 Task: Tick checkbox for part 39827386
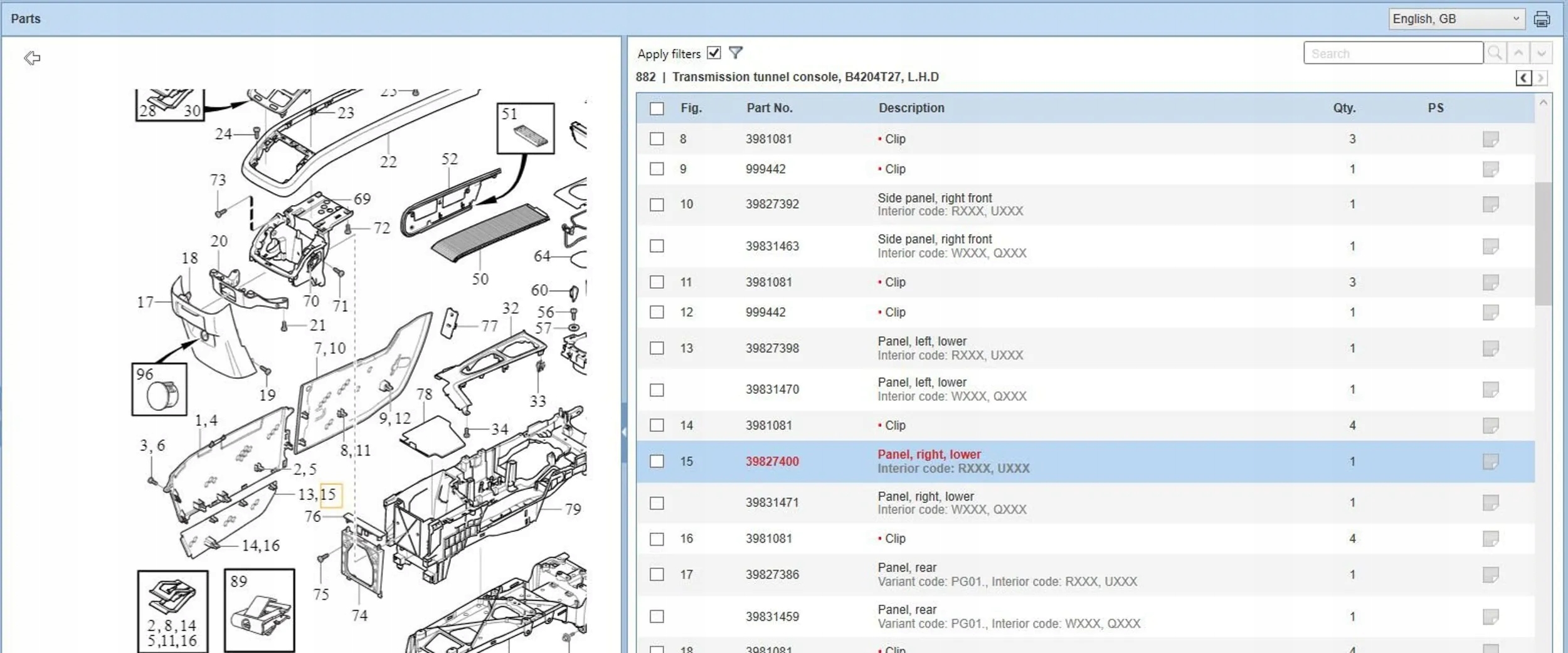pyautogui.click(x=657, y=575)
